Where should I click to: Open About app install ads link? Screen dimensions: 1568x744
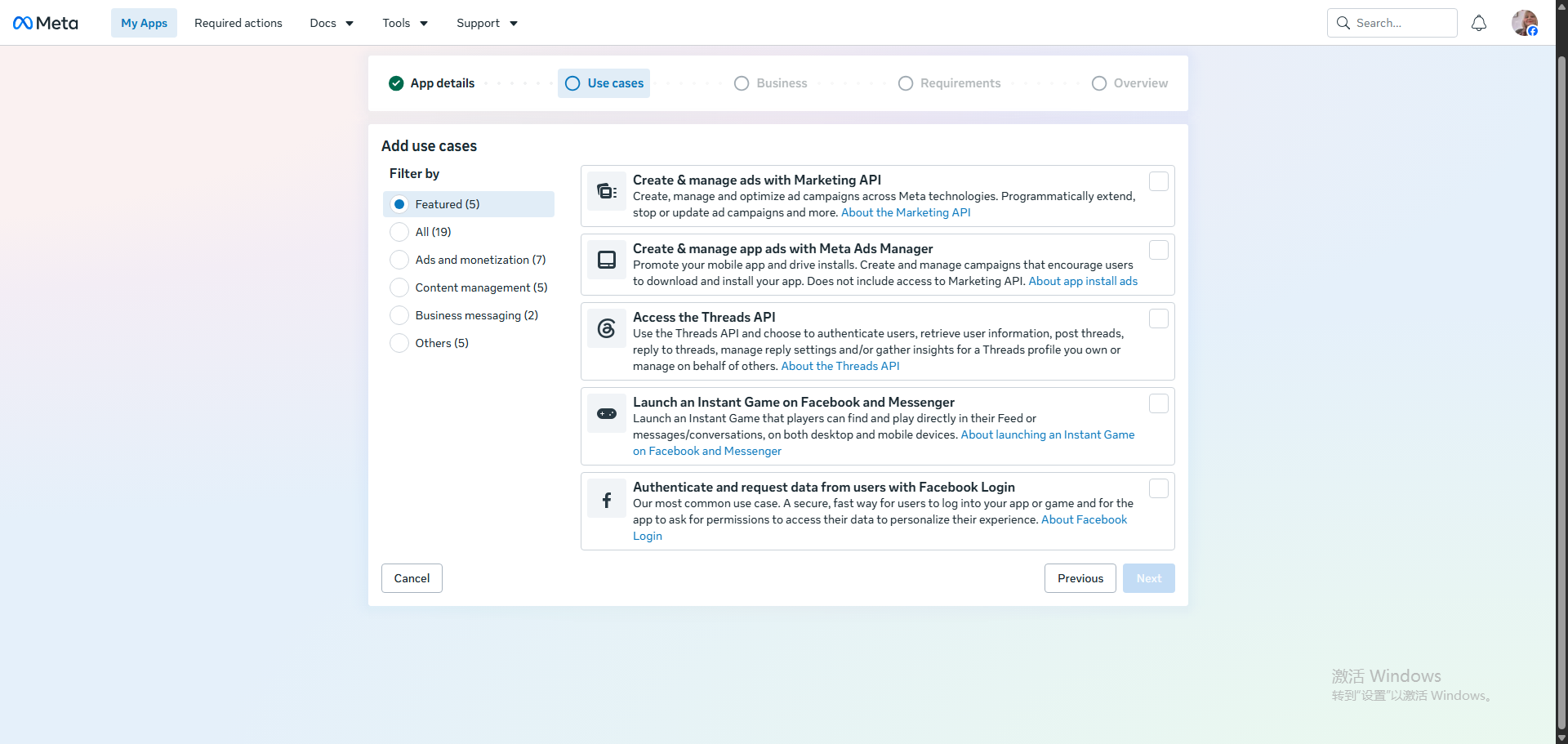click(1083, 281)
